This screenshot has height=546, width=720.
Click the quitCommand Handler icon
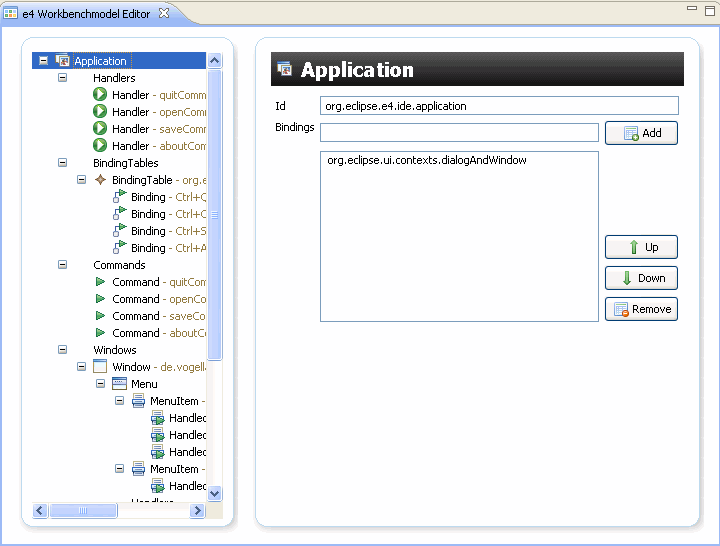tap(100, 95)
